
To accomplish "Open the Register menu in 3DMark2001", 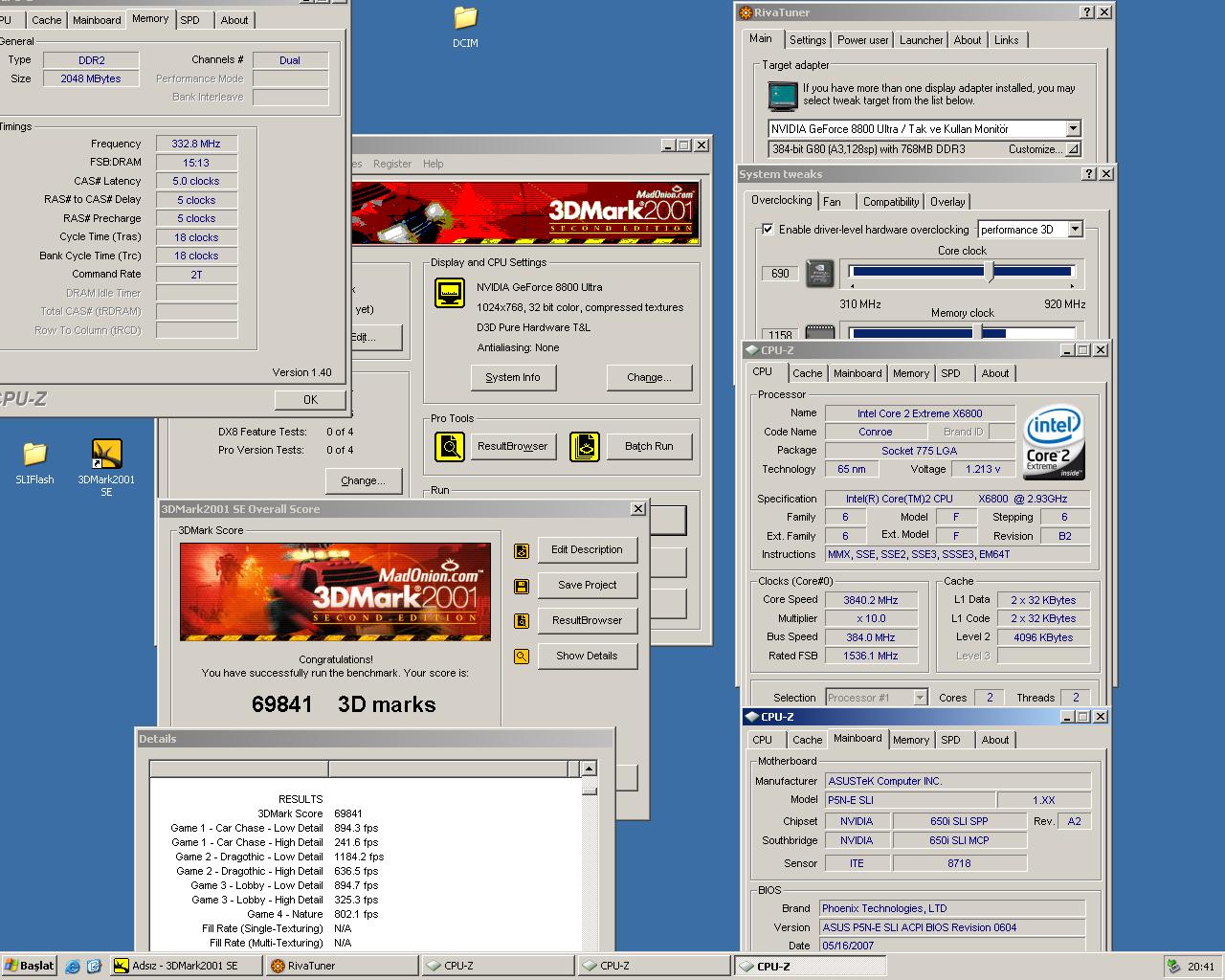I will (392, 164).
